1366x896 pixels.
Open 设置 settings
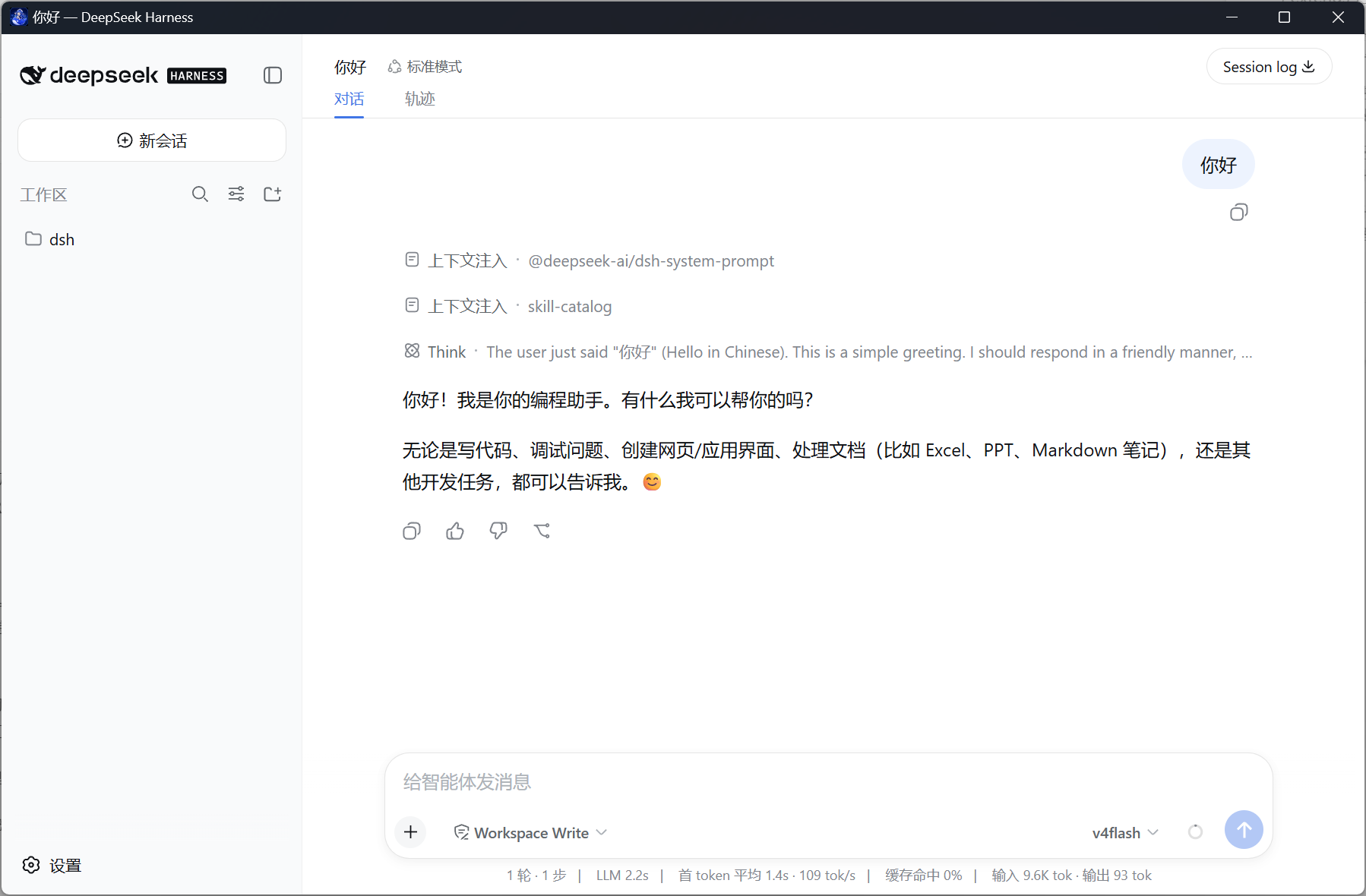tap(52, 866)
